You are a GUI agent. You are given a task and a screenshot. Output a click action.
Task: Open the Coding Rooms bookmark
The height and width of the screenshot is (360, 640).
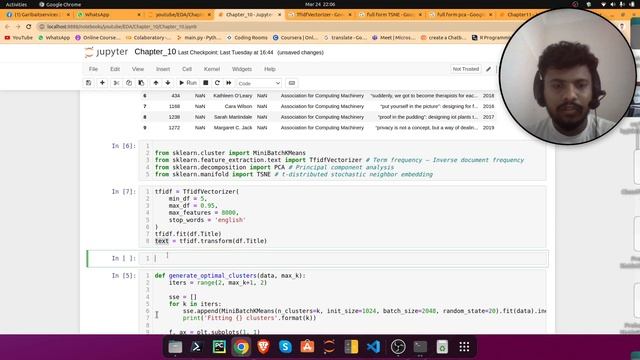click(247, 38)
